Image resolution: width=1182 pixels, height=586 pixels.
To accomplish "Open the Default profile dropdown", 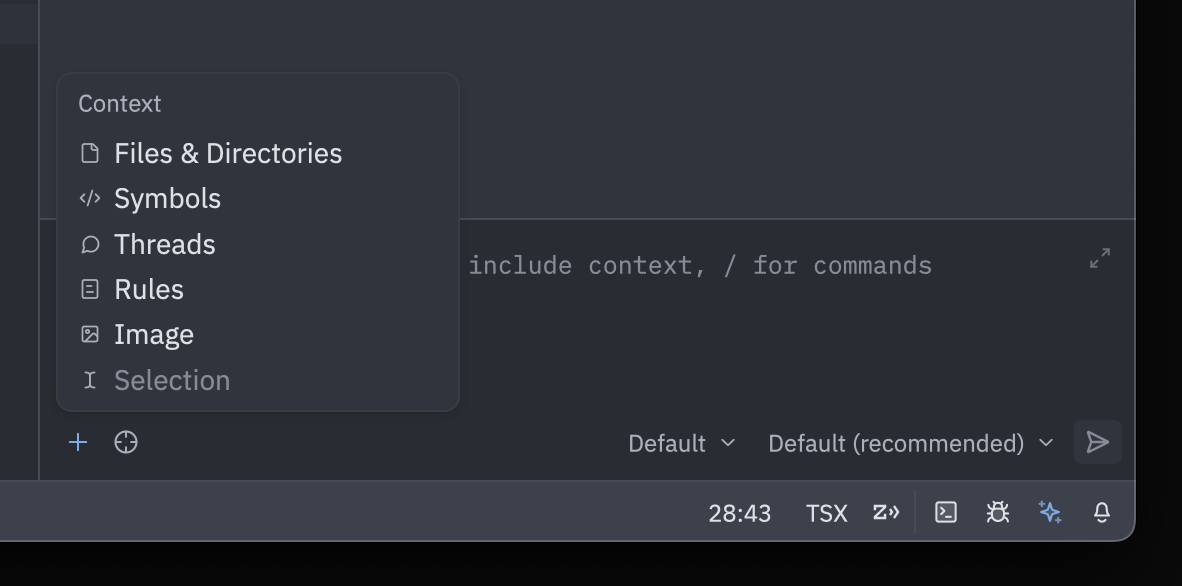I will click(681, 443).
